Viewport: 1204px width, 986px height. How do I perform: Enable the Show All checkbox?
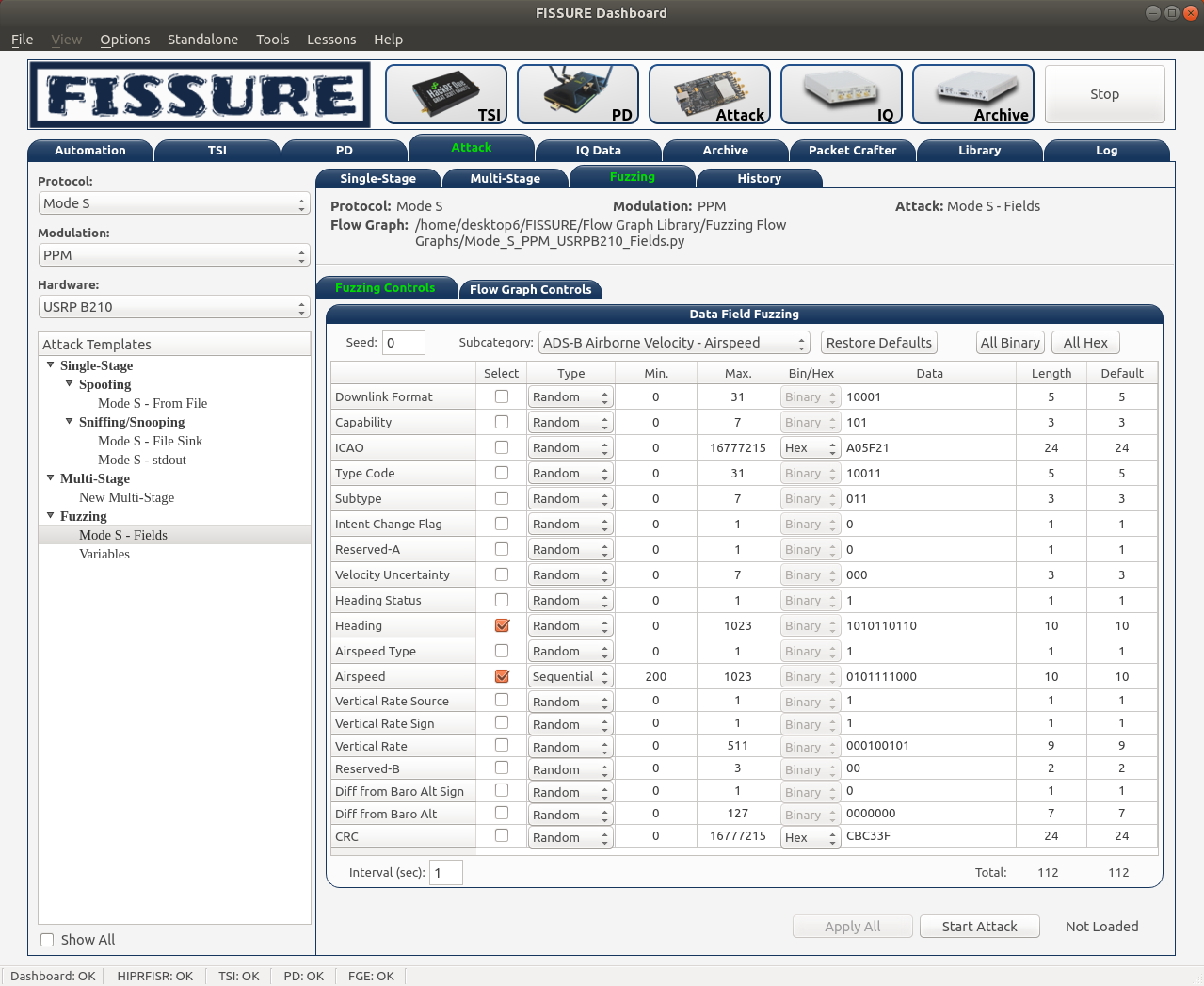[x=47, y=940]
